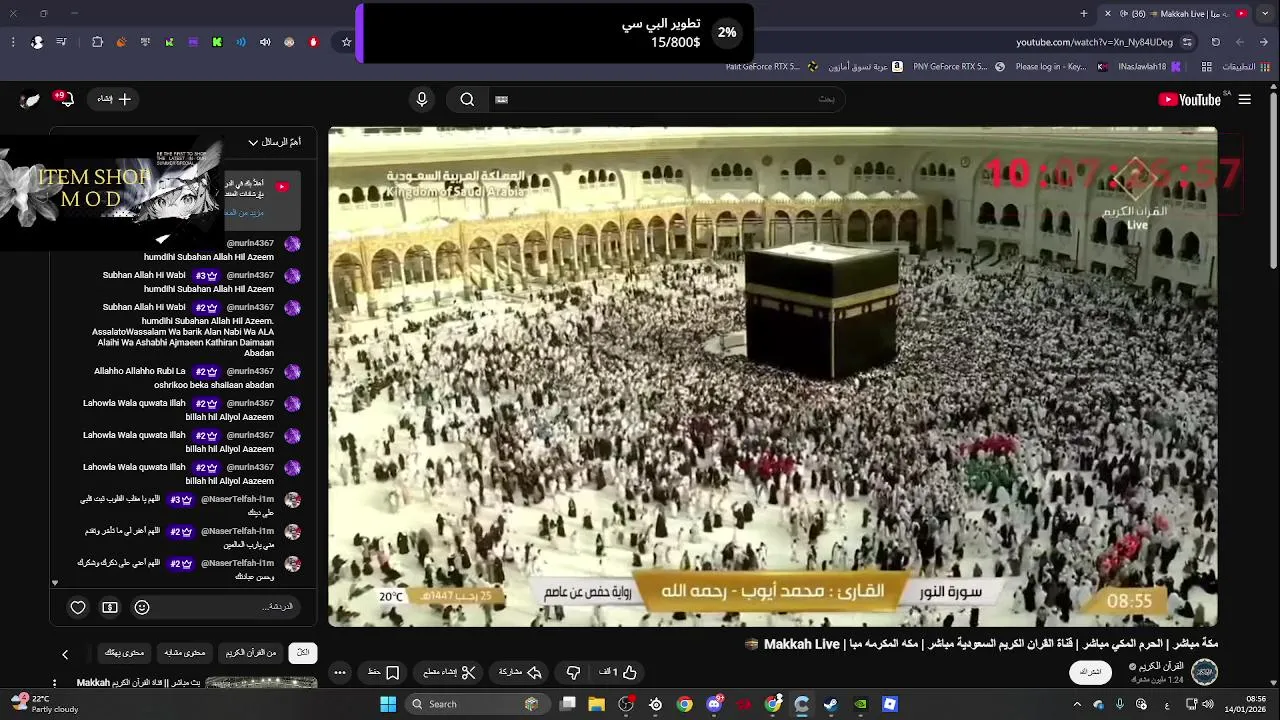1280x720 pixels.
Task: Click the address bar URL
Action: coord(1094,42)
